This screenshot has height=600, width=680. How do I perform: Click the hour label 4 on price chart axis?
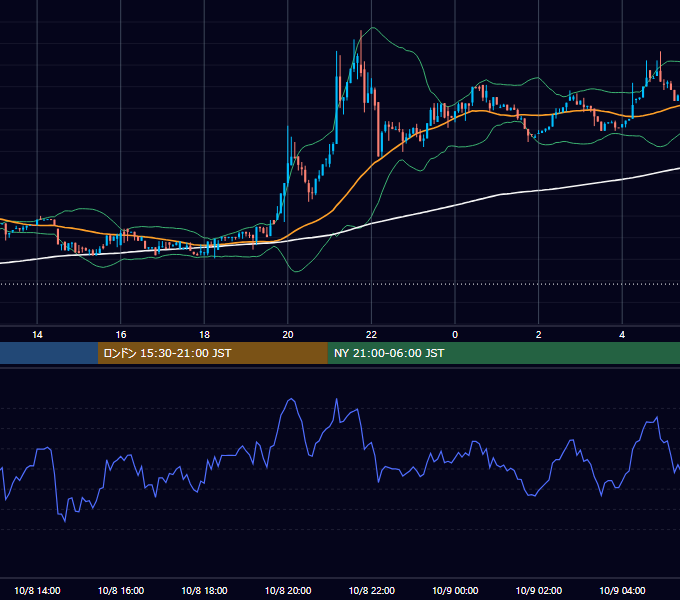click(622, 335)
